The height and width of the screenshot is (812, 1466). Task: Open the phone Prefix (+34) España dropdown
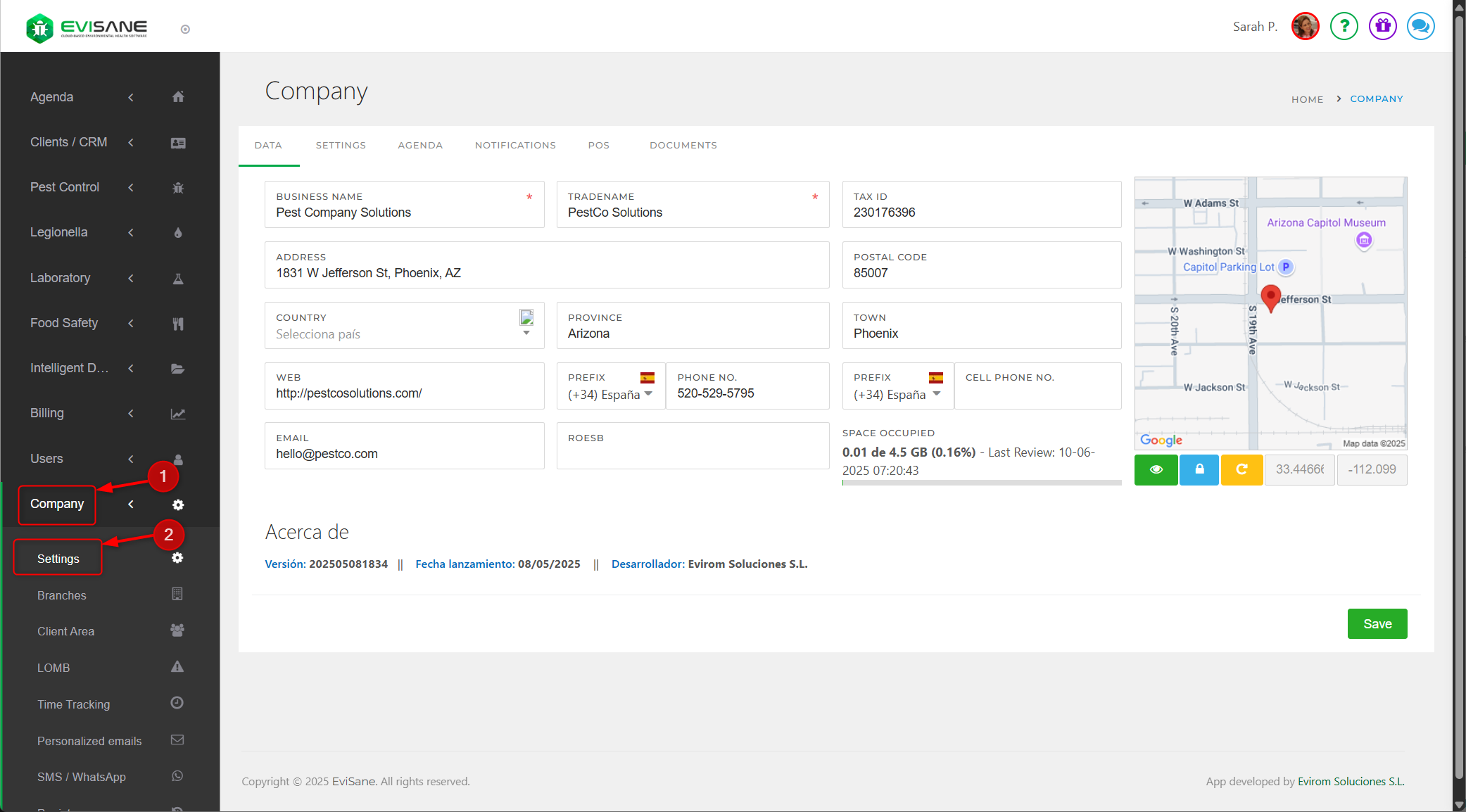tap(611, 386)
